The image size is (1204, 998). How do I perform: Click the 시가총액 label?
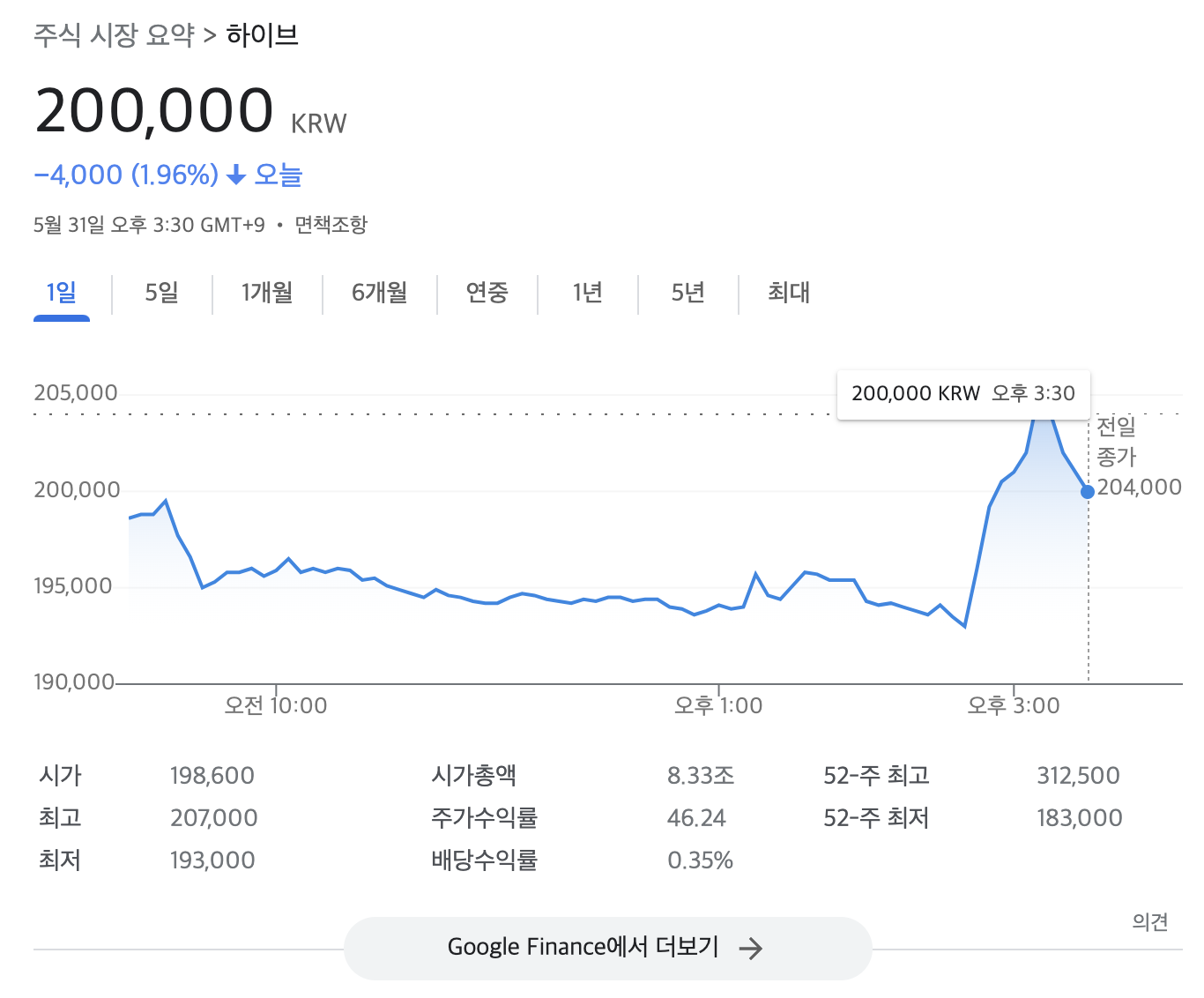pos(473,776)
